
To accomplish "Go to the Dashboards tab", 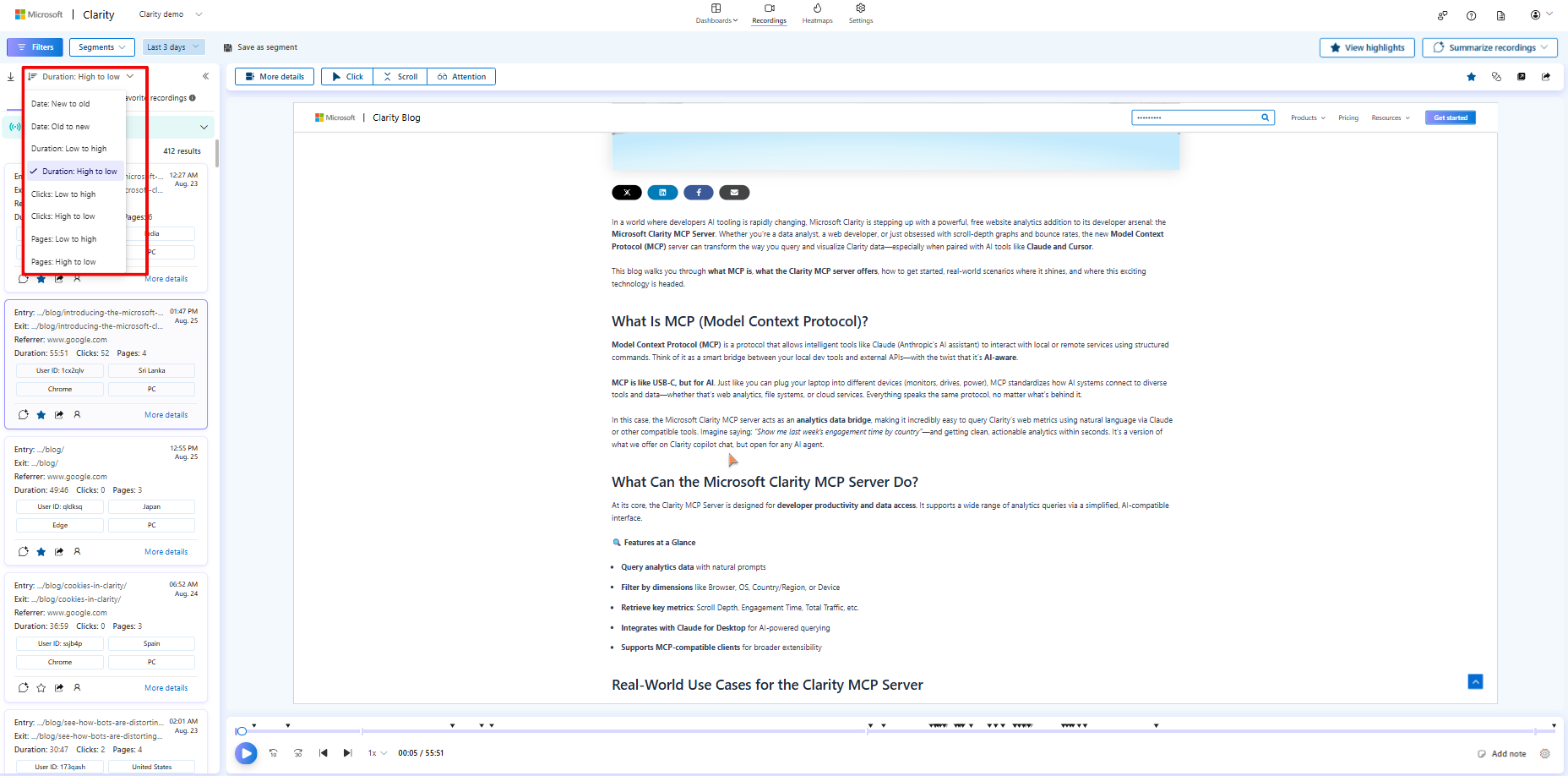I will click(716, 14).
